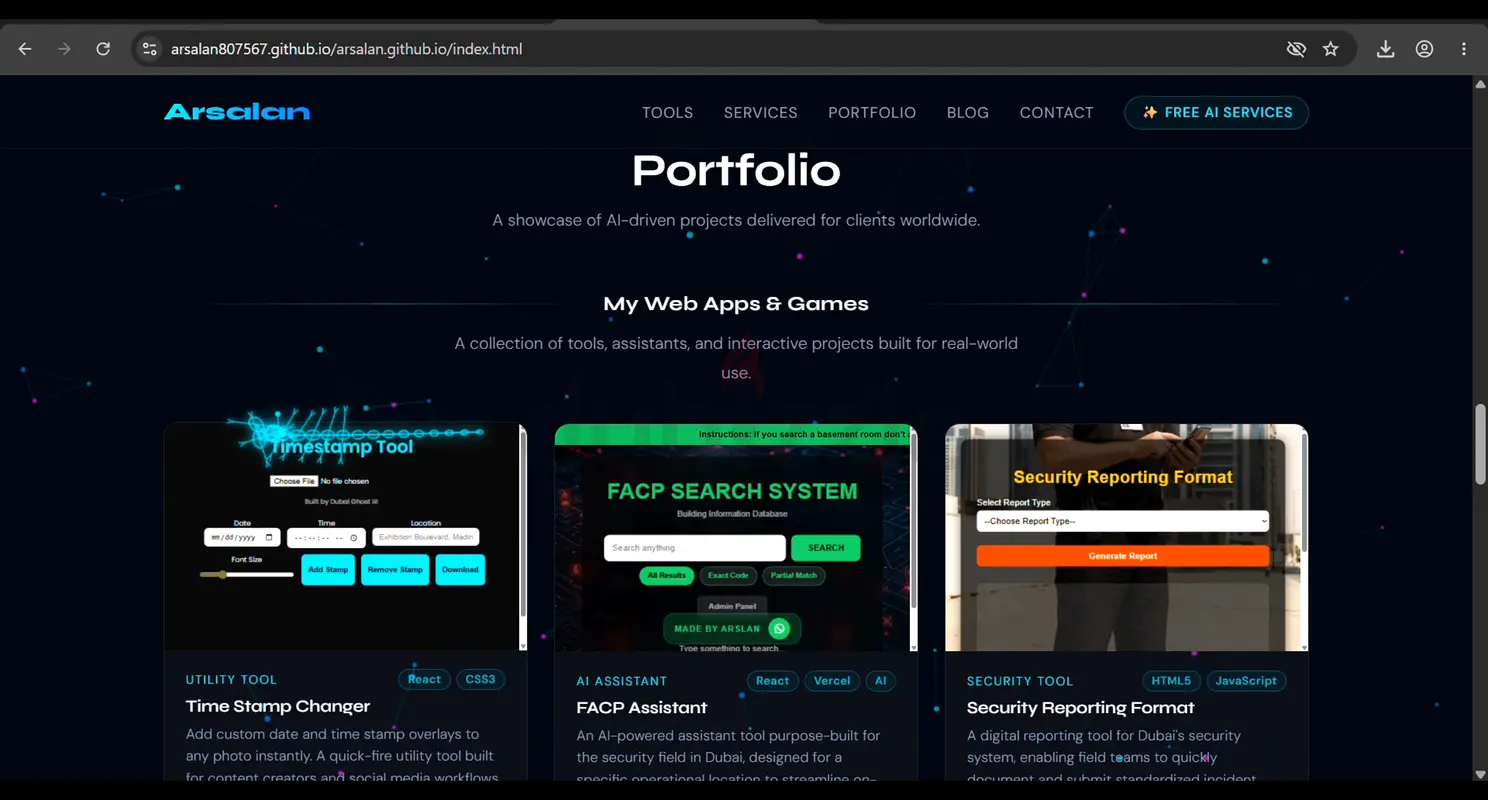
Task: Click the FREE AI SERVICES button
Action: (x=1216, y=113)
